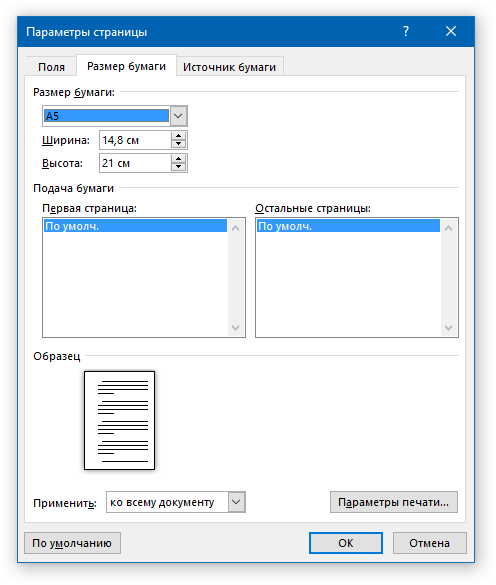The height and width of the screenshot is (585, 496).
Task: Click the Ширина input field
Action: pos(135,140)
